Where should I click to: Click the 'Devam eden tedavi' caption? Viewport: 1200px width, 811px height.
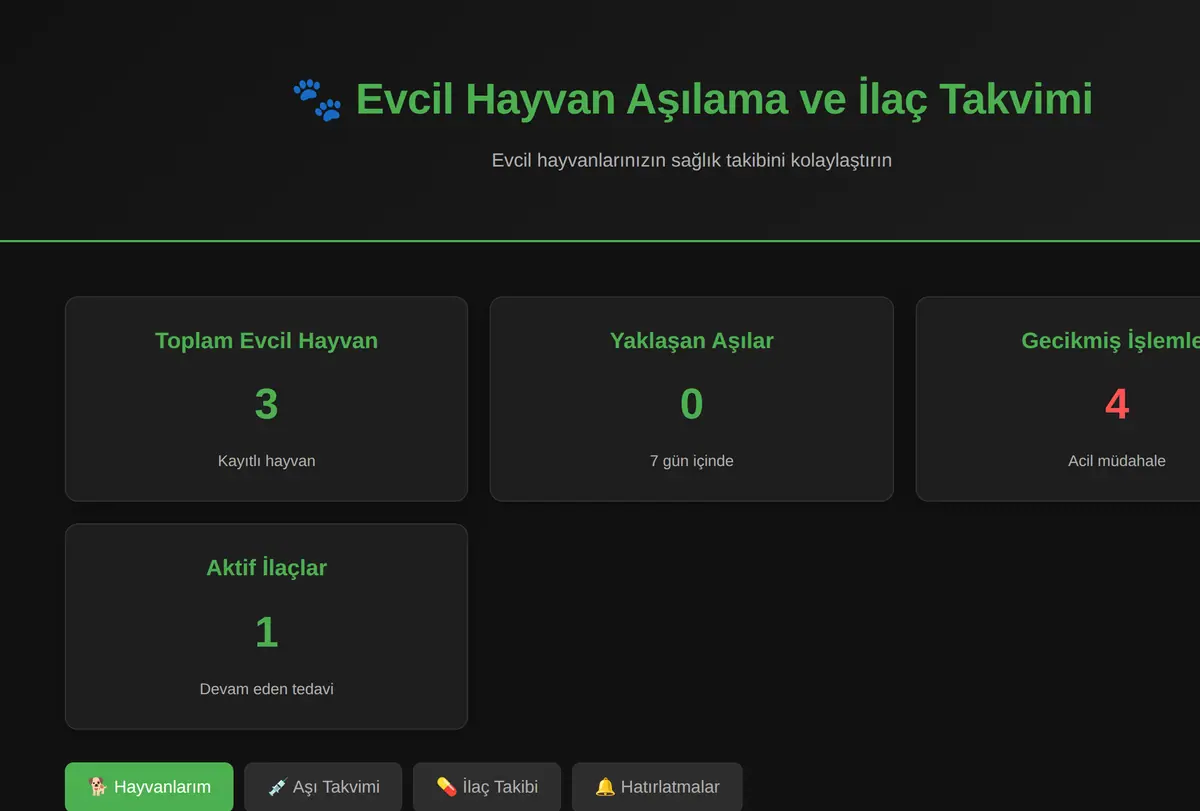click(x=266, y=689)
